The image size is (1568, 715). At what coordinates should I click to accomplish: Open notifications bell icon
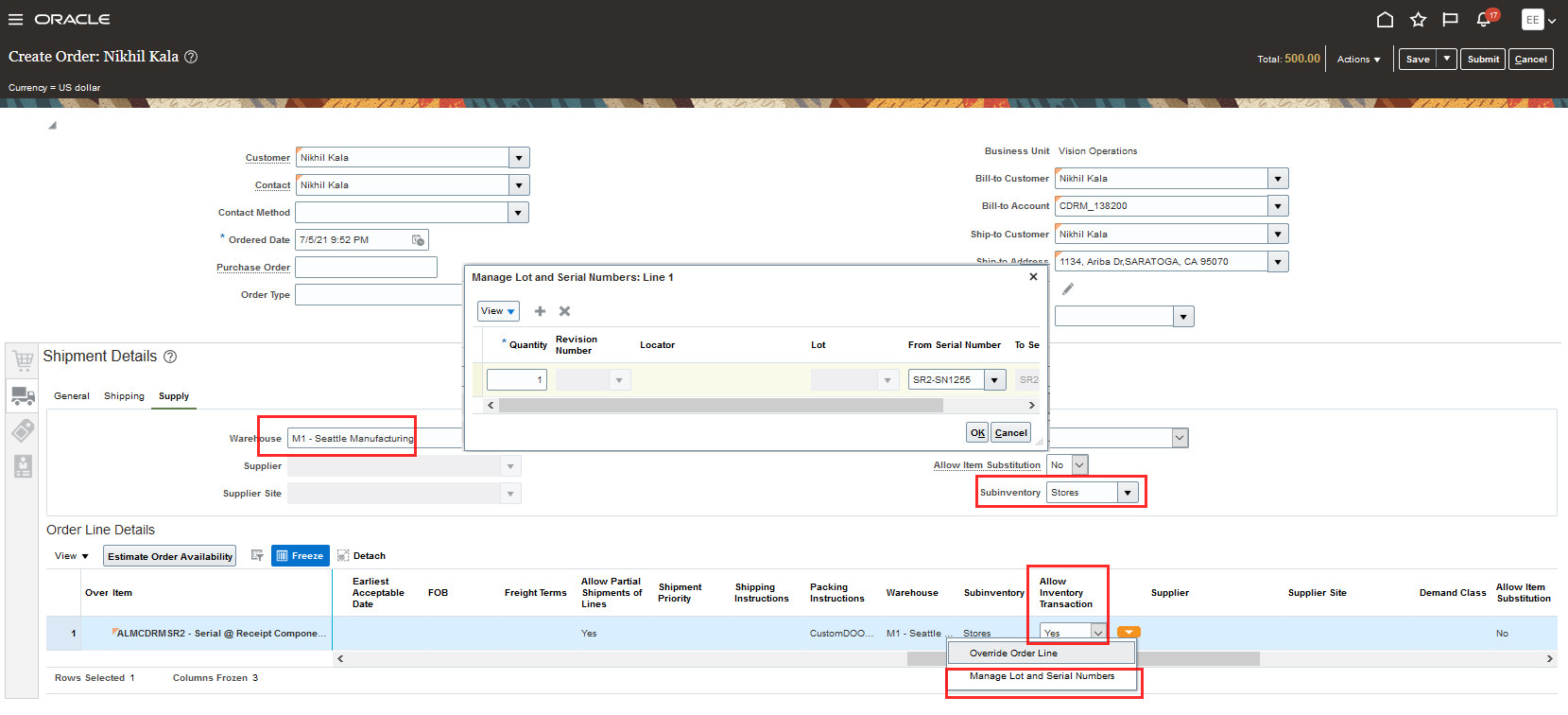1484,20
